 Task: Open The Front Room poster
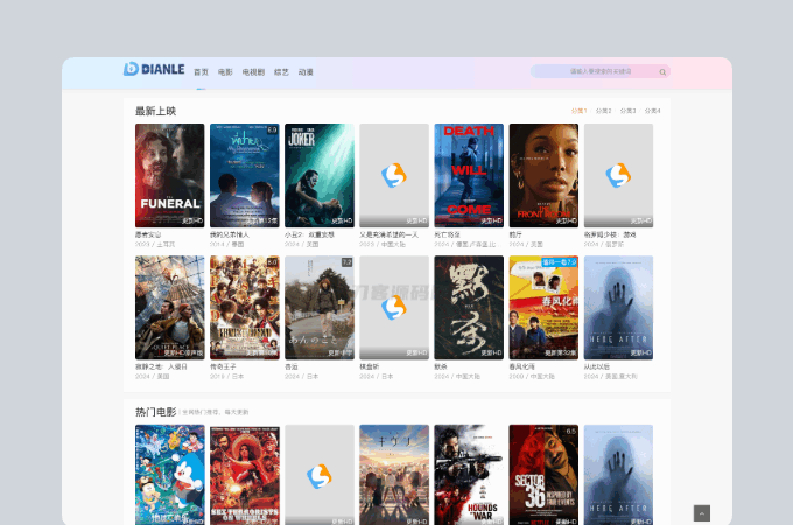[543, 175]
